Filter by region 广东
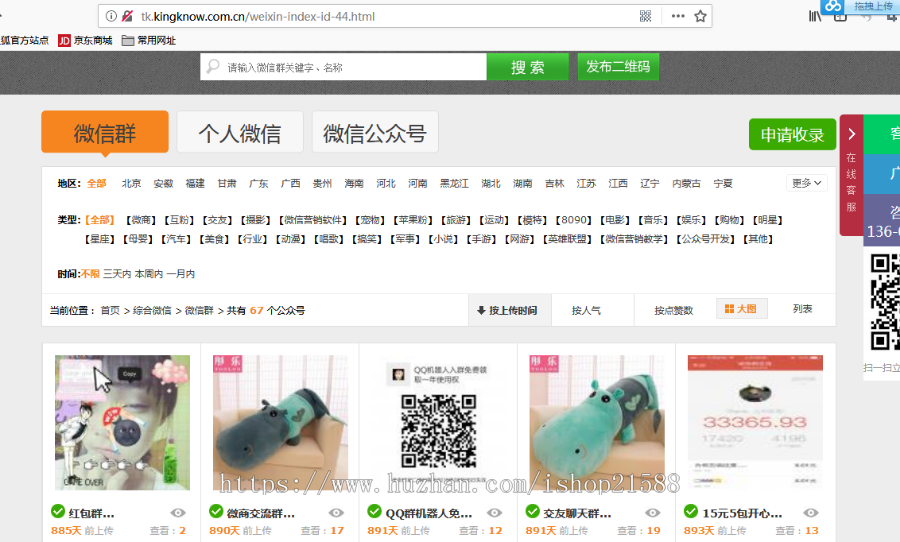Viewport: 900px width, 542px height. [259, 183]
